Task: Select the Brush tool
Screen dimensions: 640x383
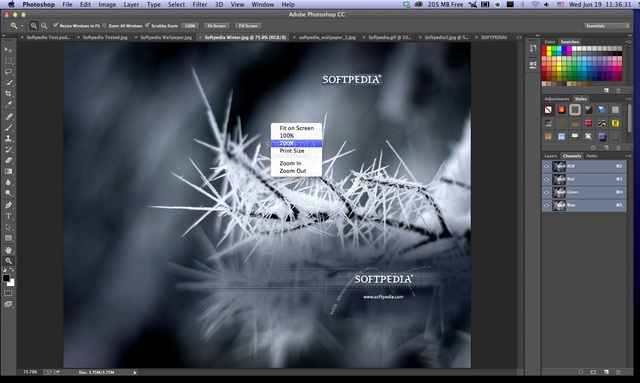Action: (8, 127)
